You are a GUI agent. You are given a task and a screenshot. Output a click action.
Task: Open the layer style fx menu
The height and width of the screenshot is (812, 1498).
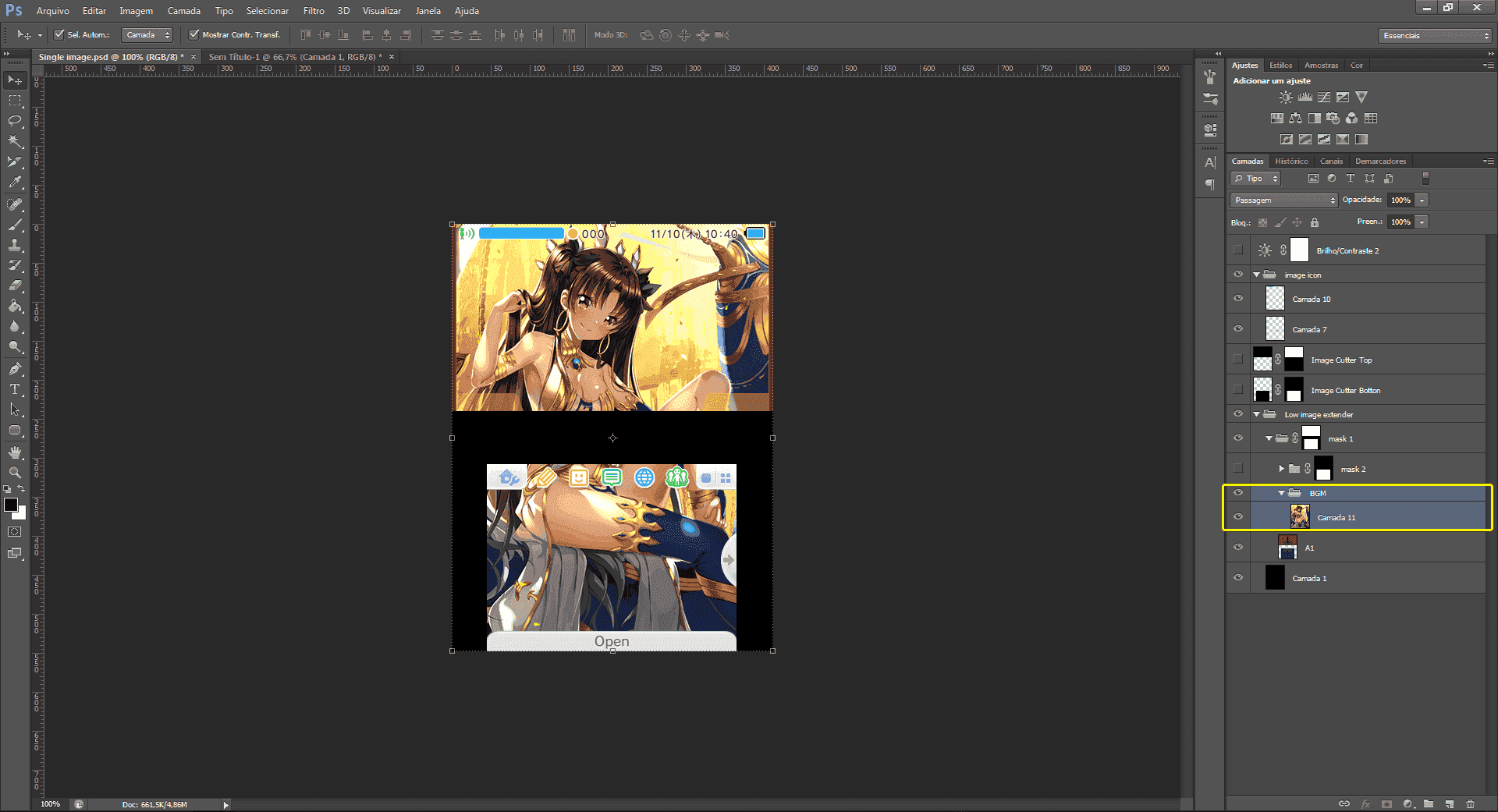[1365, 804]
